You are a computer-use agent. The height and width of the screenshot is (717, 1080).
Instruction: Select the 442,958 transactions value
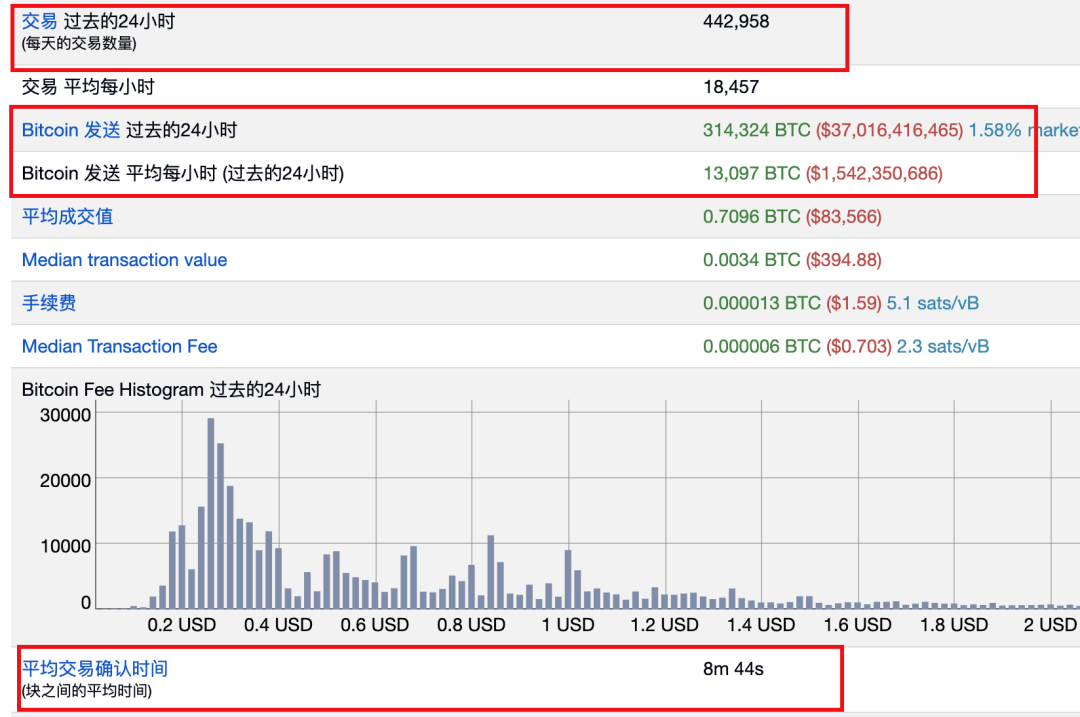pyautogui.click(x=736, y=21)
